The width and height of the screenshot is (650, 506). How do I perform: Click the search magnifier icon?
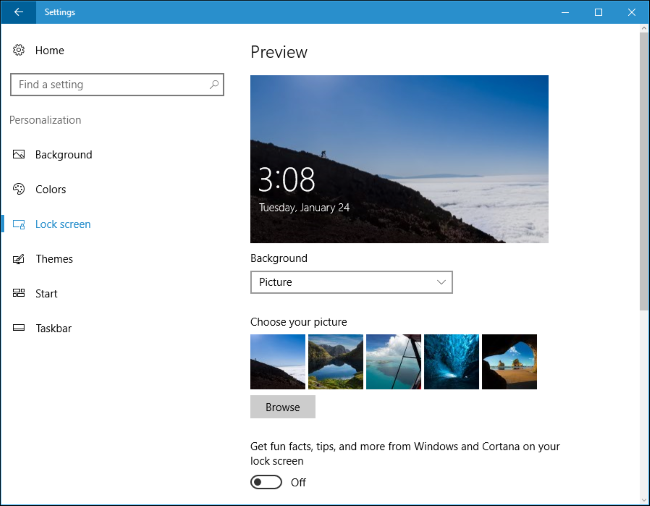214,85
